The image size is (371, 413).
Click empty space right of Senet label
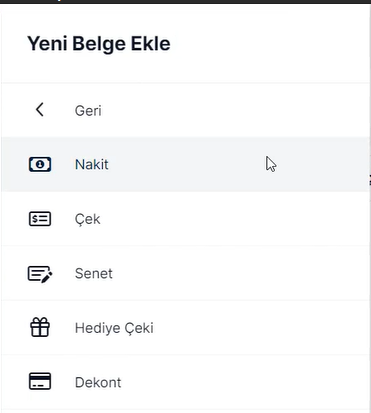(x=233, y=274)
